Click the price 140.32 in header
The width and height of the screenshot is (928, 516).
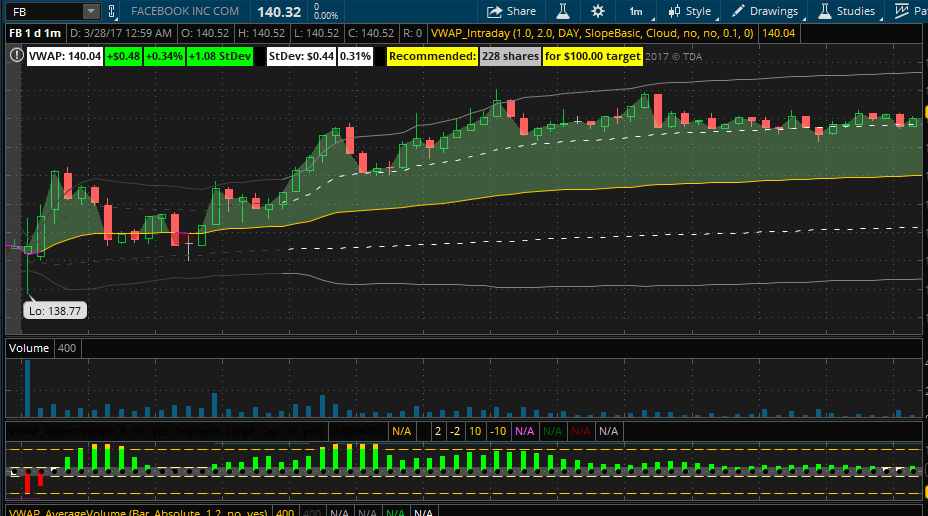[x=279, y=12]
